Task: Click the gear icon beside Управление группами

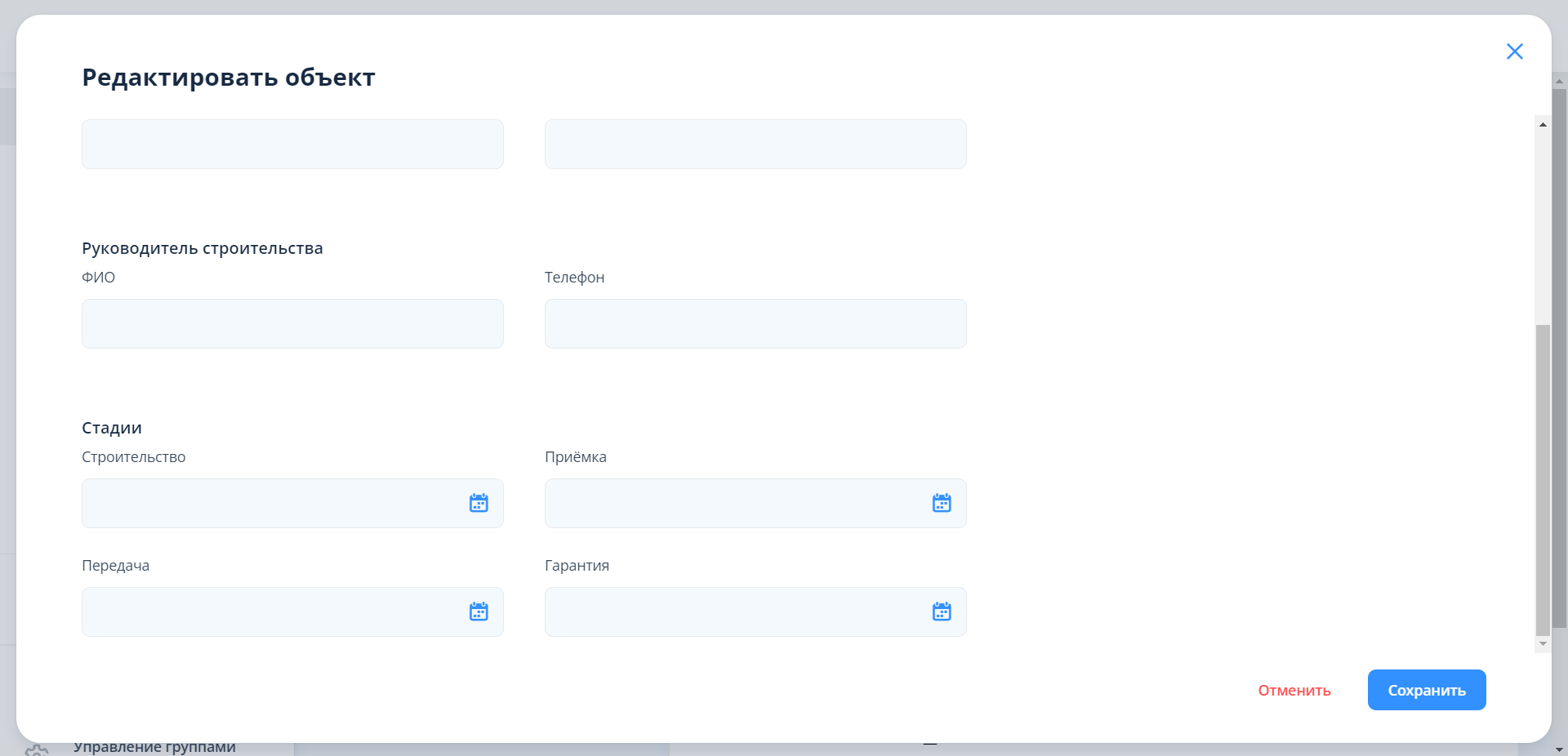Action: [x=37, y=749]
